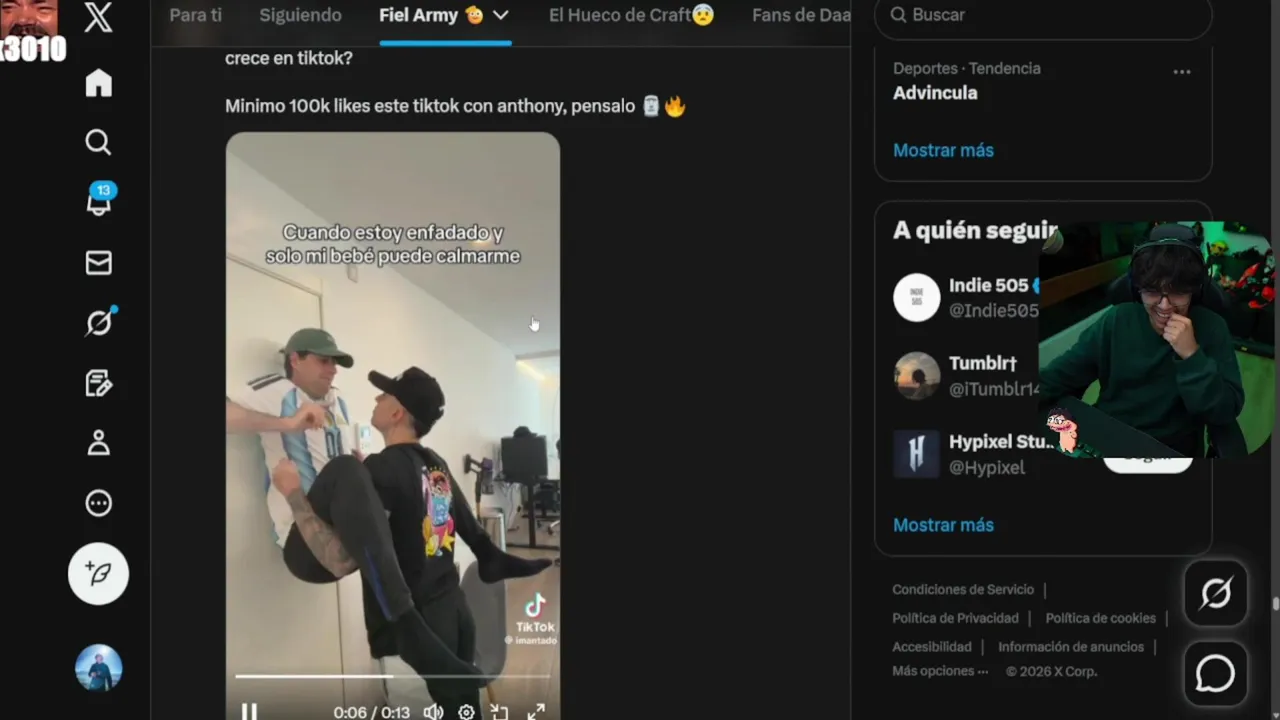Mute the video with speaker icon

point(433,712)
